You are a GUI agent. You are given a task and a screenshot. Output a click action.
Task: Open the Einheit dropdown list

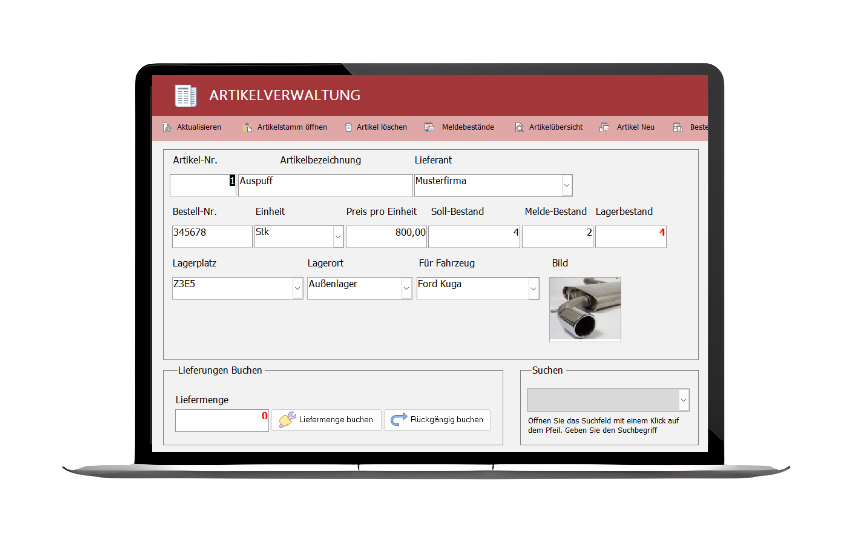[338, 237]
